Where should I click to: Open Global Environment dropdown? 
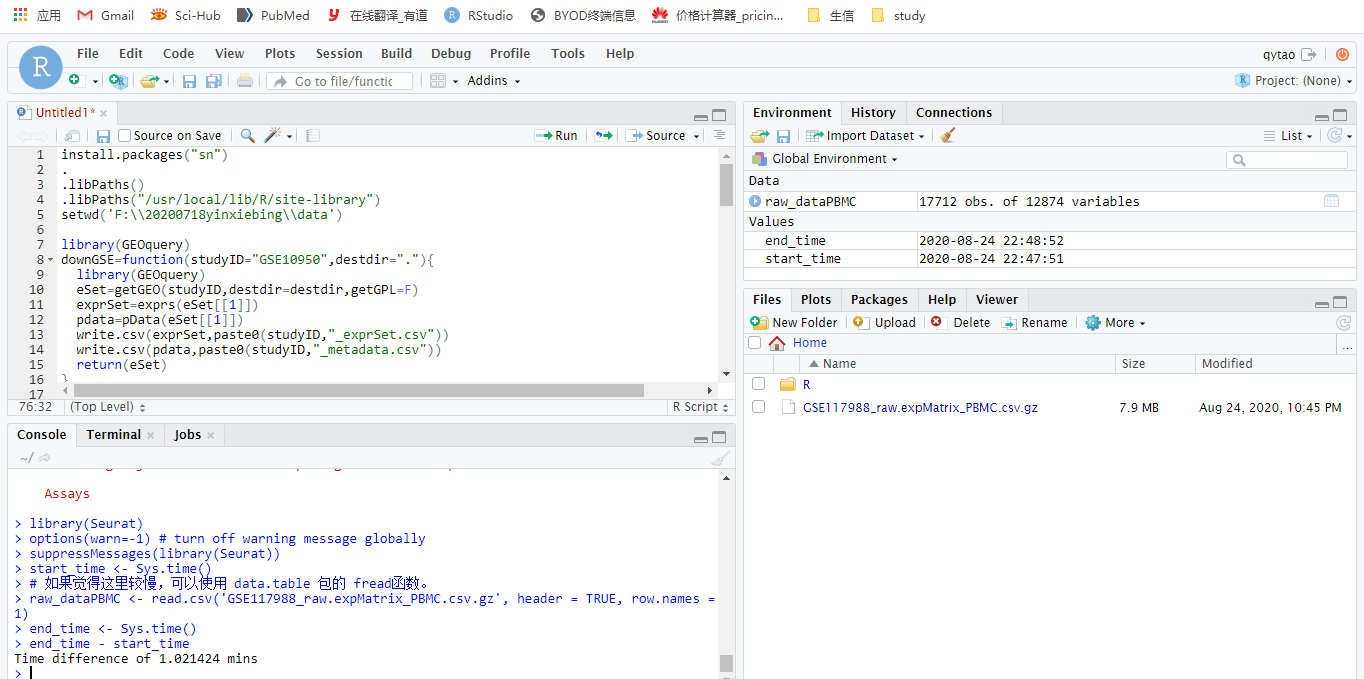pos(824,159)
